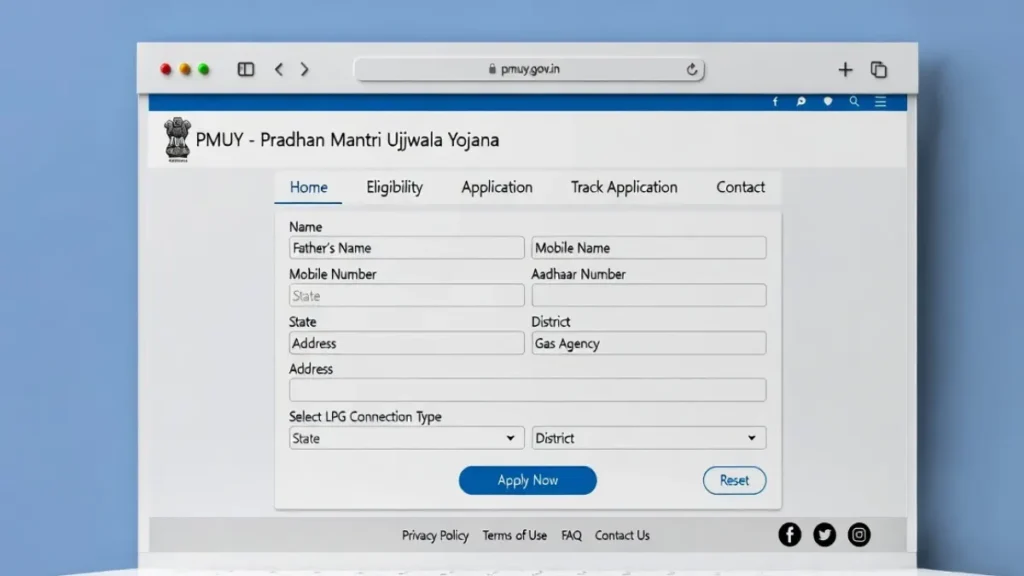This screenshot has height=576, width=1024.
Task: Click the PMUY - Pradhan Mantri Ujjwala Yojana title
Action: (x=347, y=140)
